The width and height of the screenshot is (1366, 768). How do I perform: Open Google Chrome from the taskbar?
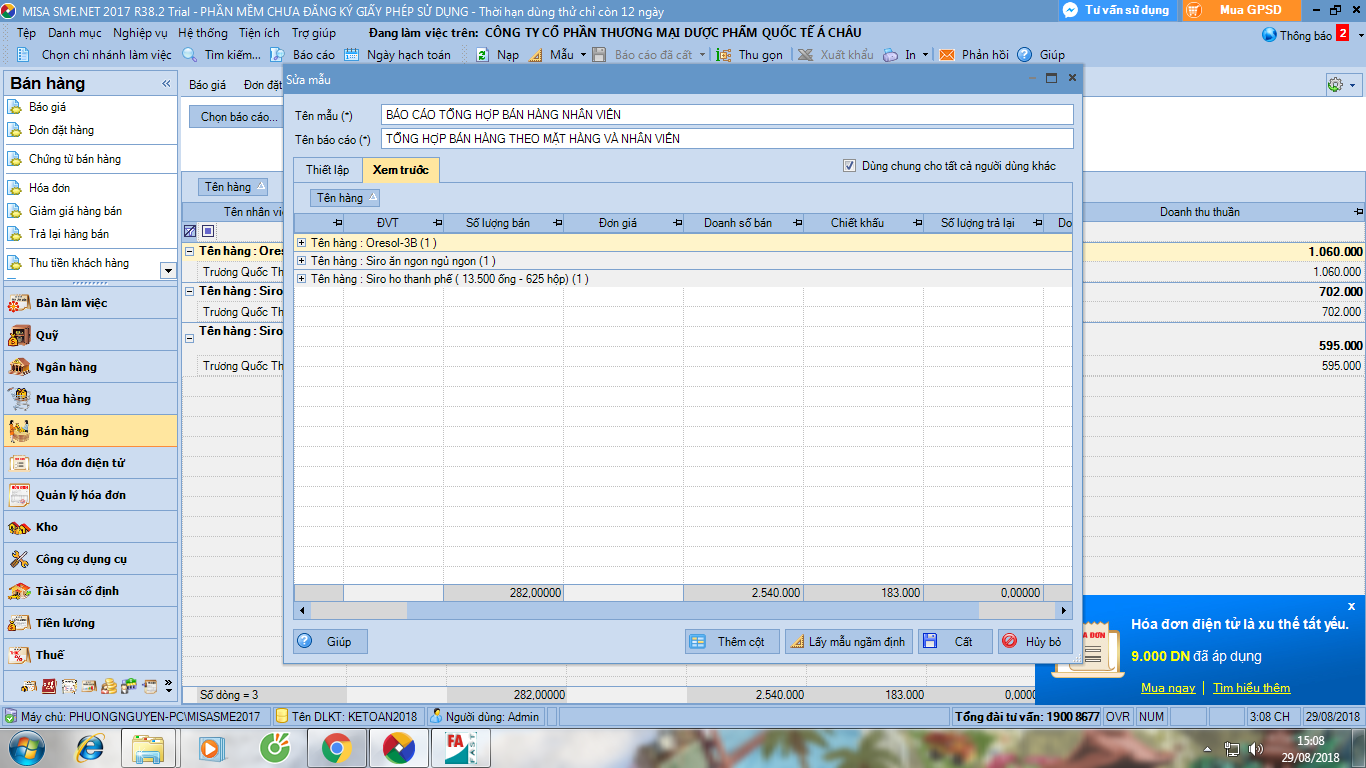pos(336,747)
